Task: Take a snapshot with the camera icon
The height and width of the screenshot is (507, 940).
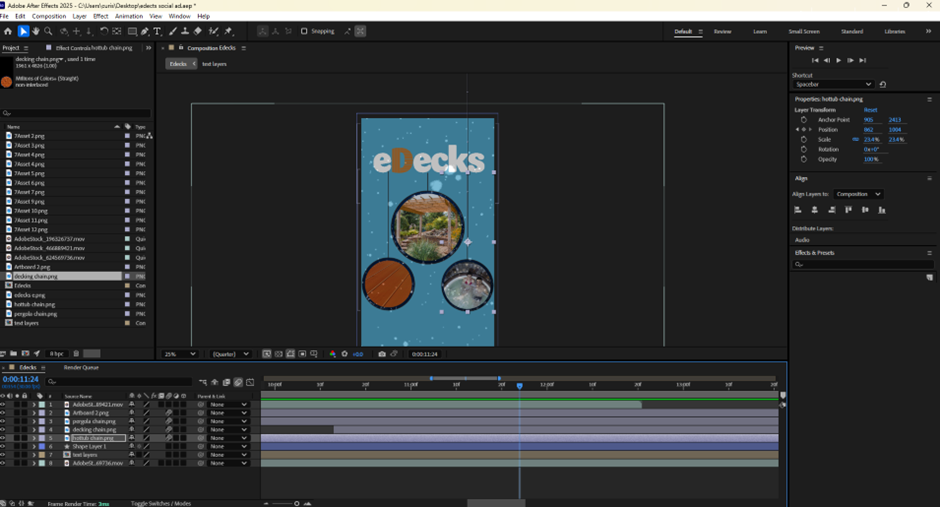Action: [x=382, y=354]
